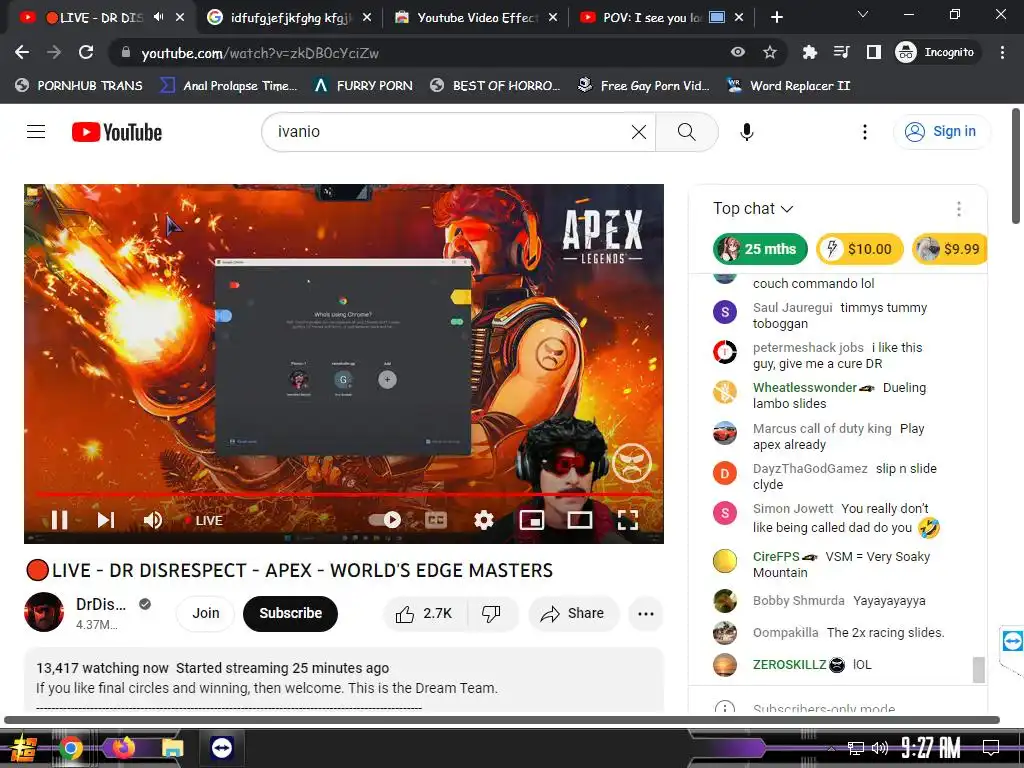Click Wheatlesswonder member chat name

[805, 387]
